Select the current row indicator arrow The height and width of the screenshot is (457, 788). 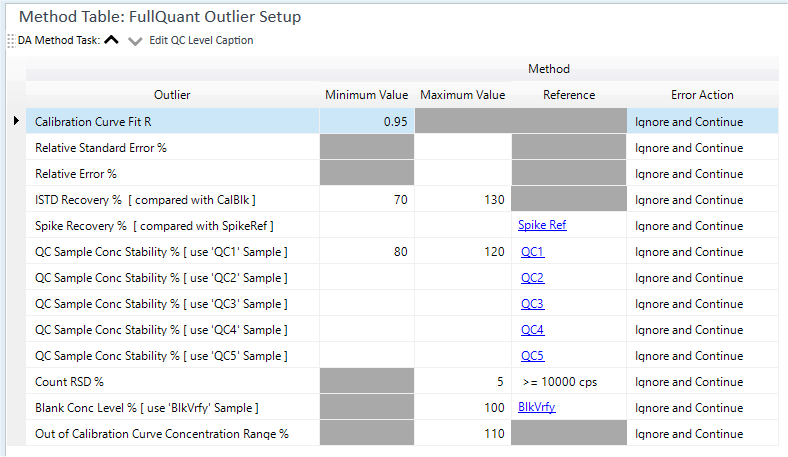(x=16, y=121)
